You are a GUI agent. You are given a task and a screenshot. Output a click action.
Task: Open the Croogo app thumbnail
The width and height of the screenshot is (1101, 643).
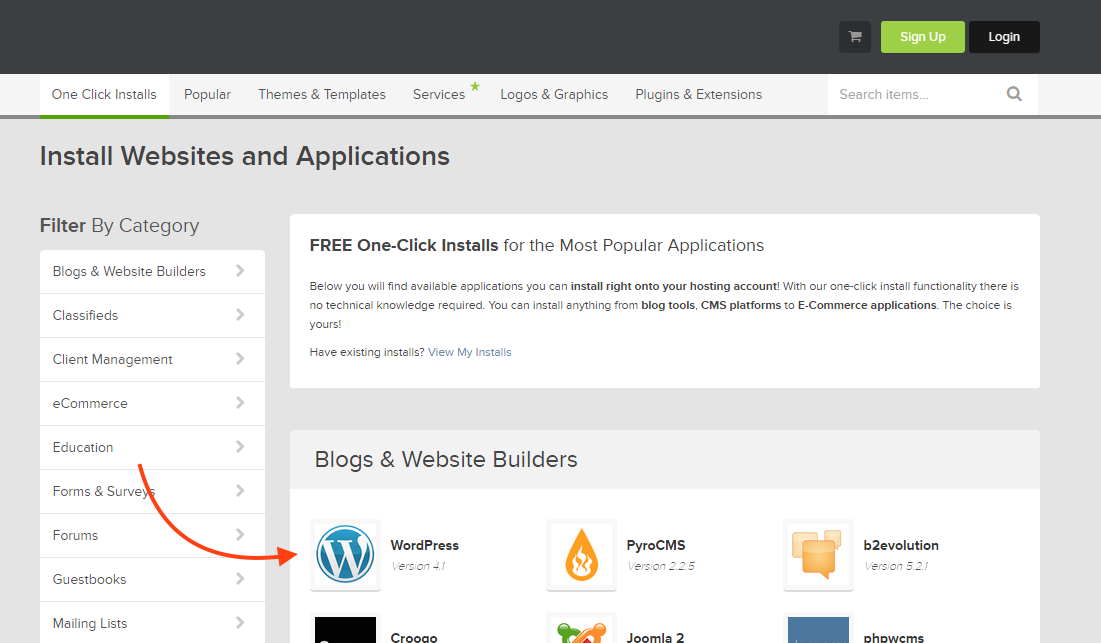(345, 628)
